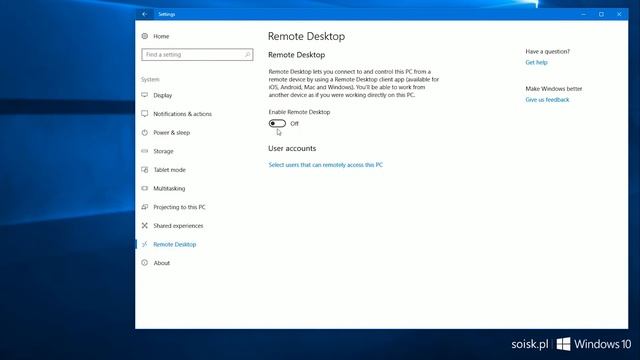Click the Storage drive icon

[144, 151]
